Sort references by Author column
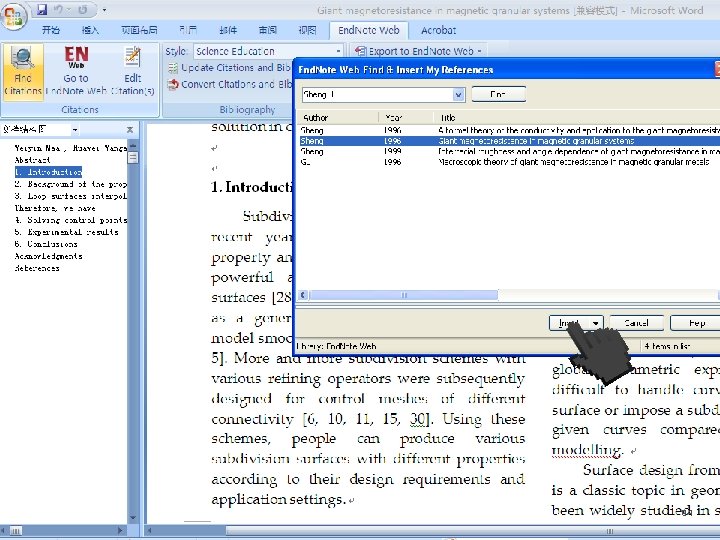 click(338, 118)
